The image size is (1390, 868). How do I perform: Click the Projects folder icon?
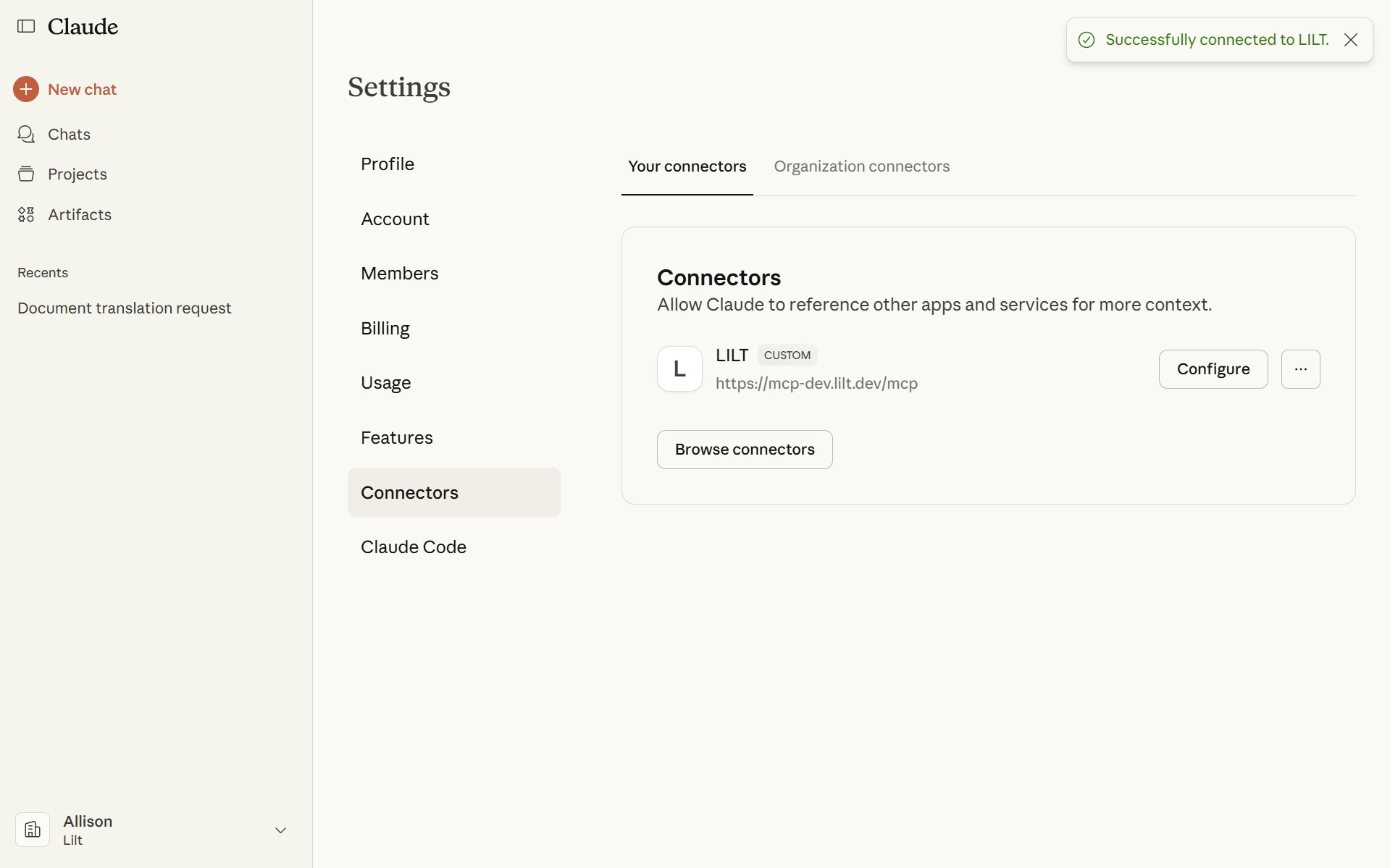click(26, 174)
